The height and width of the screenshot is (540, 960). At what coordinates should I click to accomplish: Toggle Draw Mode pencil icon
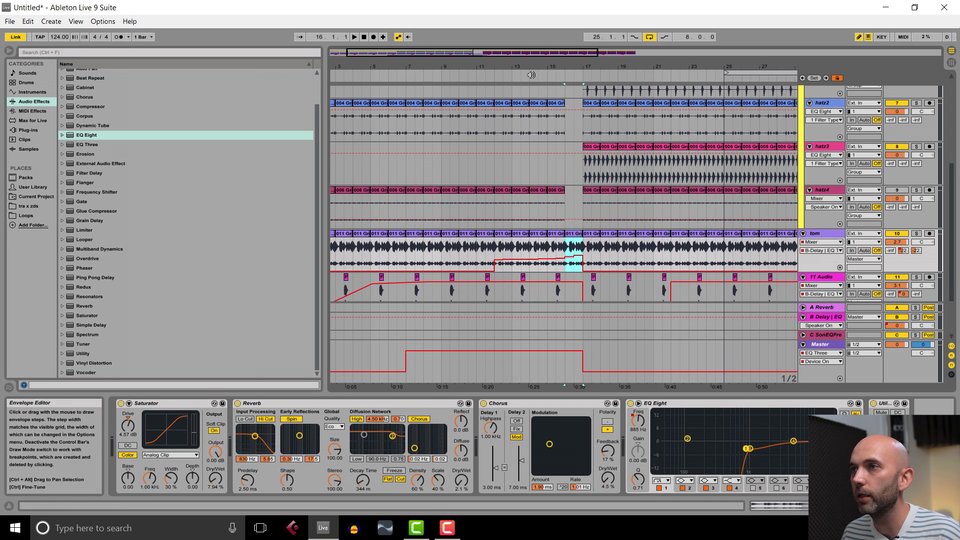coord(858,37)
